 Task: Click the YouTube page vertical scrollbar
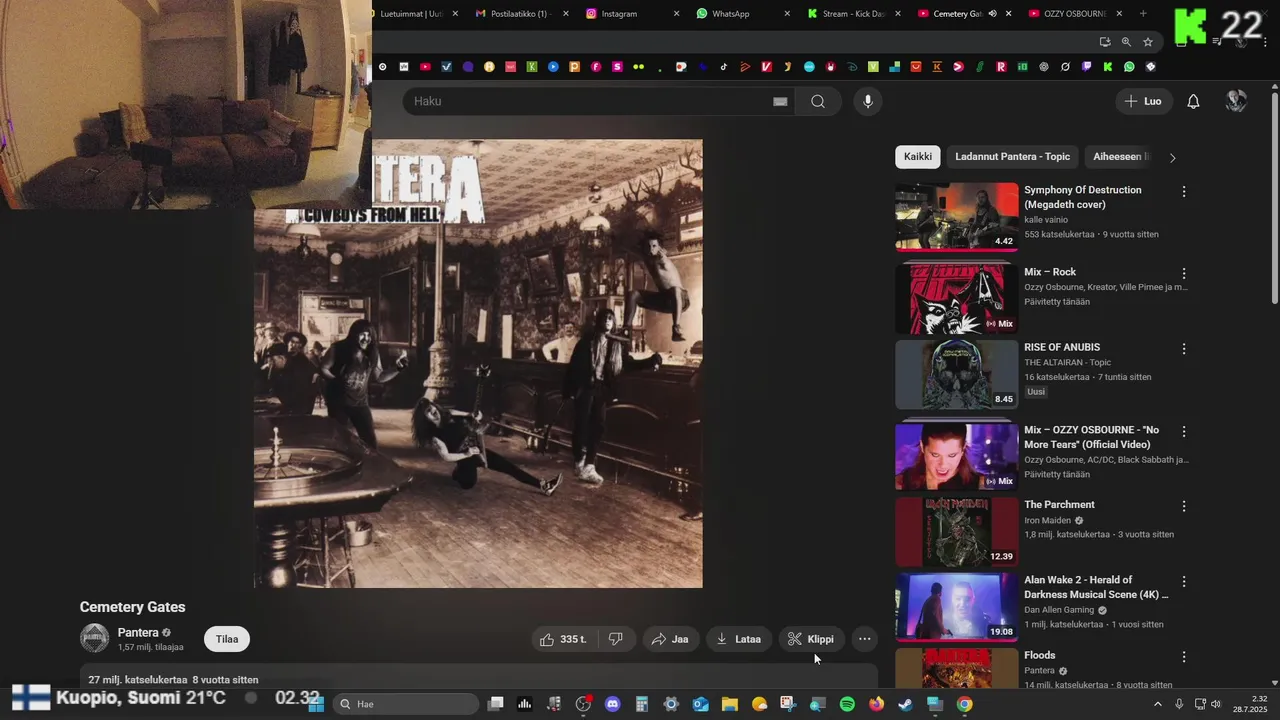click(x=1274, y=198)
